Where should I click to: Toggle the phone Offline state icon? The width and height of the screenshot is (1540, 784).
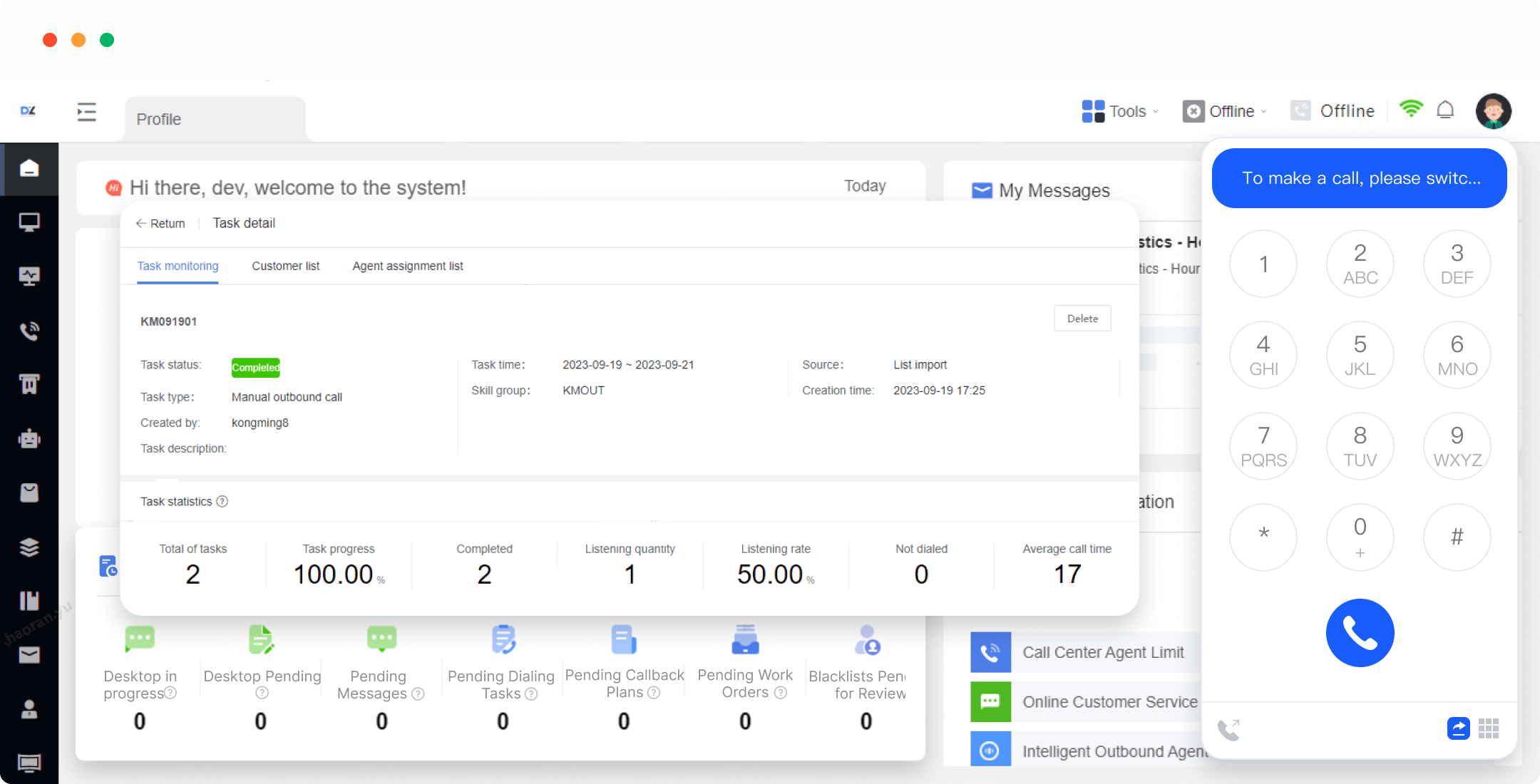point(1301,110)
